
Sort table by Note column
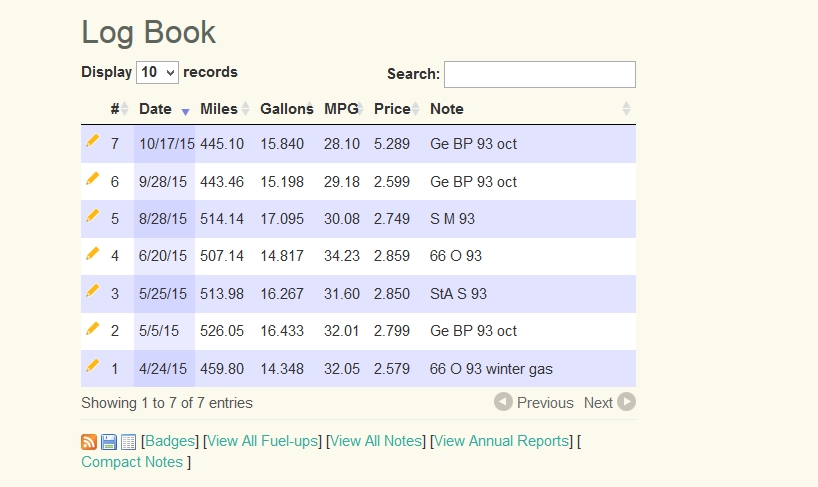[530, 109]
